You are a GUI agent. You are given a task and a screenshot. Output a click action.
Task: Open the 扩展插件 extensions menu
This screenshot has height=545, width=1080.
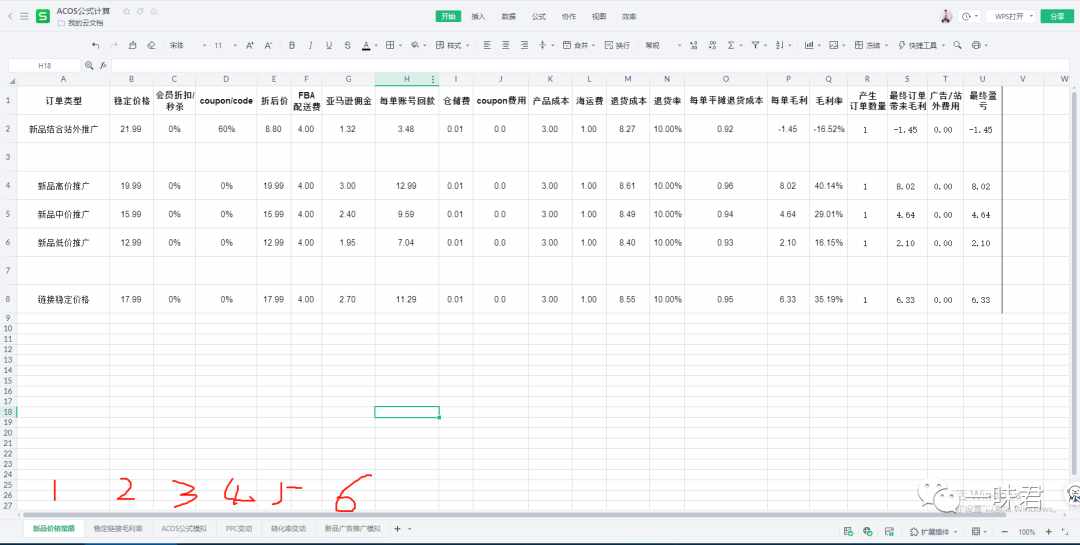tap(933, 532)
